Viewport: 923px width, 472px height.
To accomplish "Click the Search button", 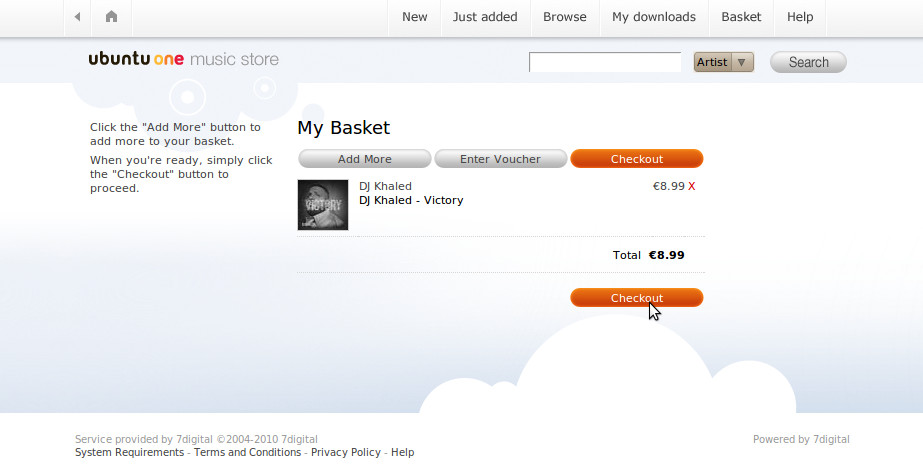I will coord(808,62).
